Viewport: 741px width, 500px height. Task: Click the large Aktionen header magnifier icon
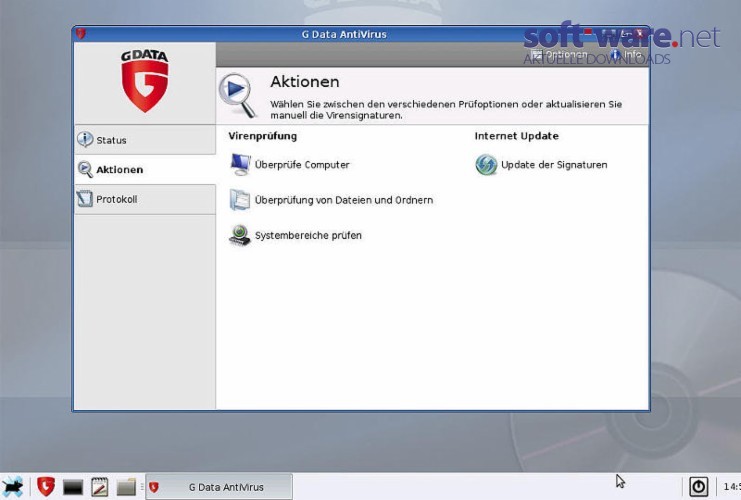pos(238,95)
